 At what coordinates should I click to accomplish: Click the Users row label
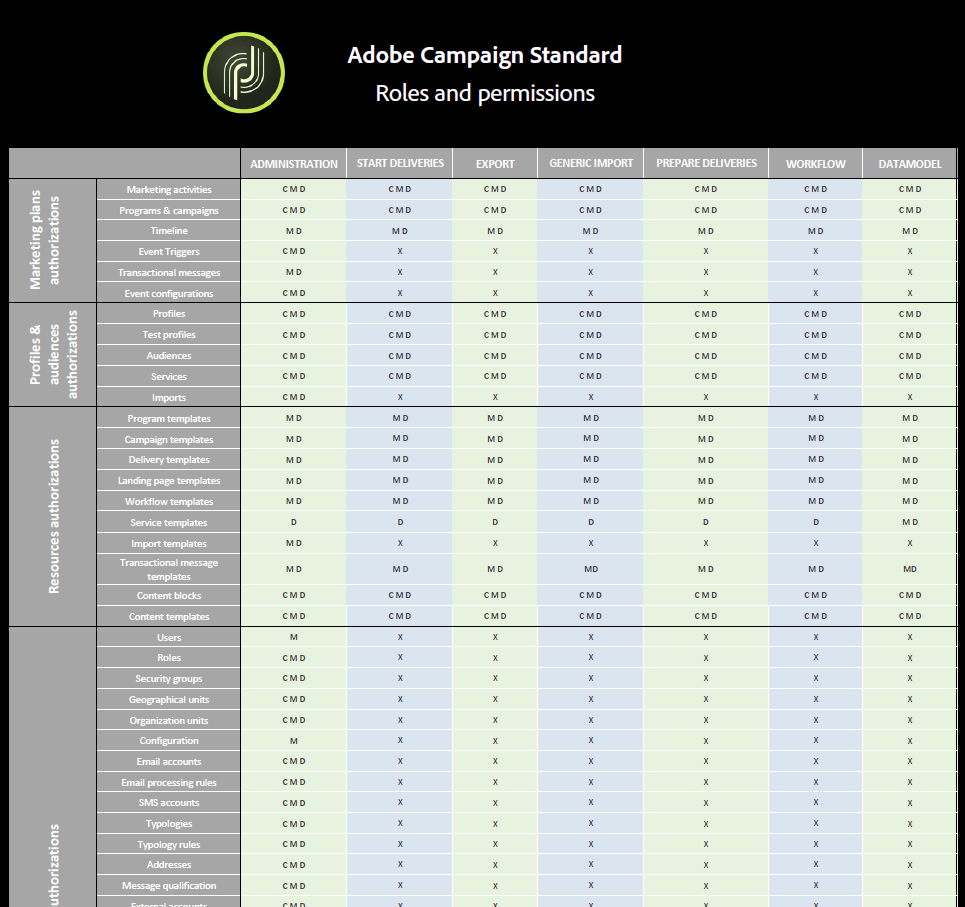tap(169, 637)
